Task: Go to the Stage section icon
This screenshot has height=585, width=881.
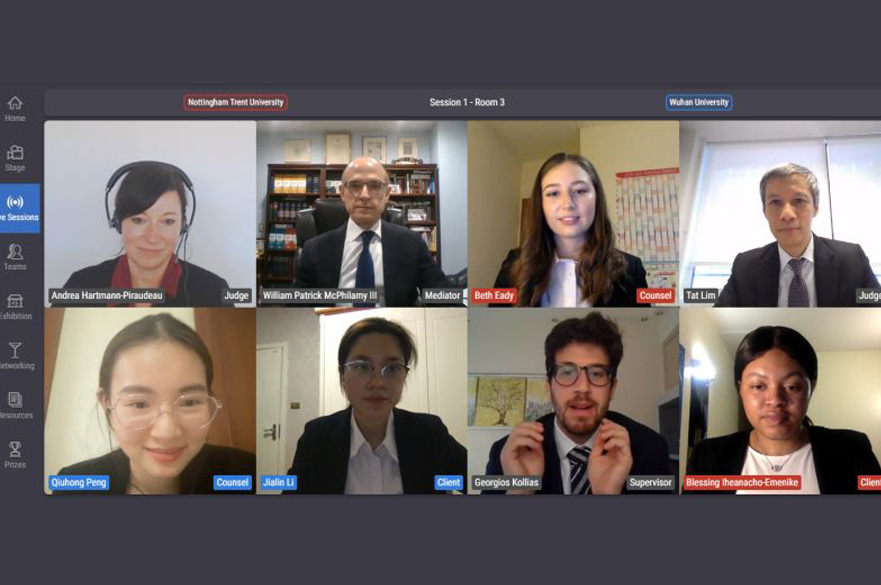Action: (x=15, y=152)
